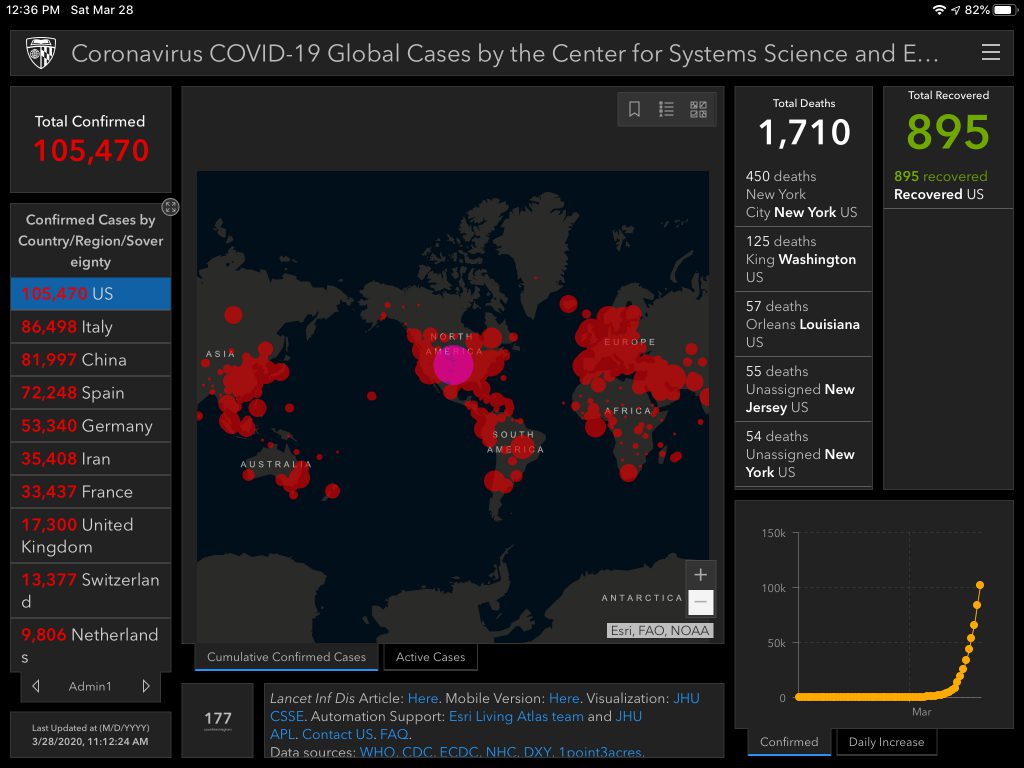
Task: Show the map legend list icon
Action: (x=666, y=109)
